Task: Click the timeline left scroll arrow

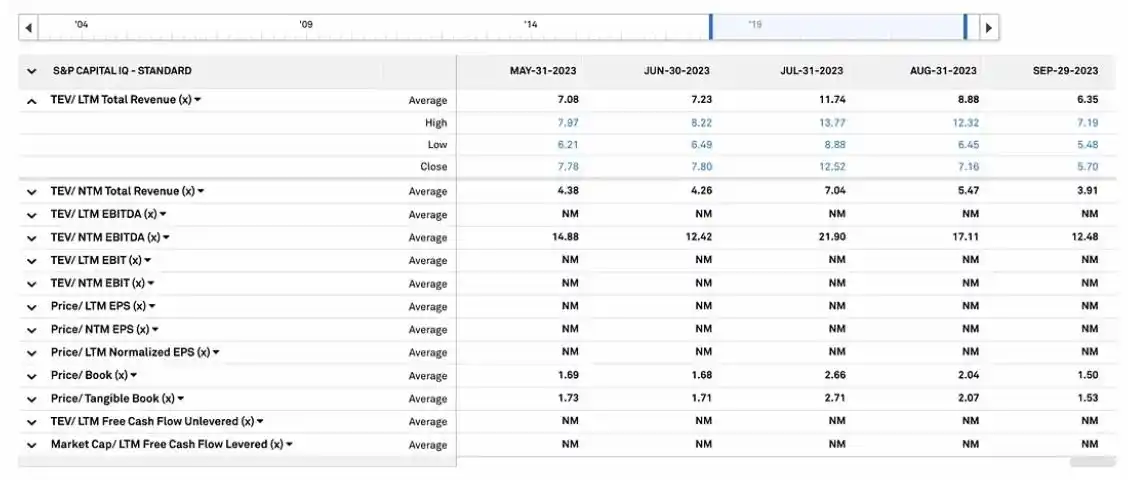Action: click(x=28, y=28)
